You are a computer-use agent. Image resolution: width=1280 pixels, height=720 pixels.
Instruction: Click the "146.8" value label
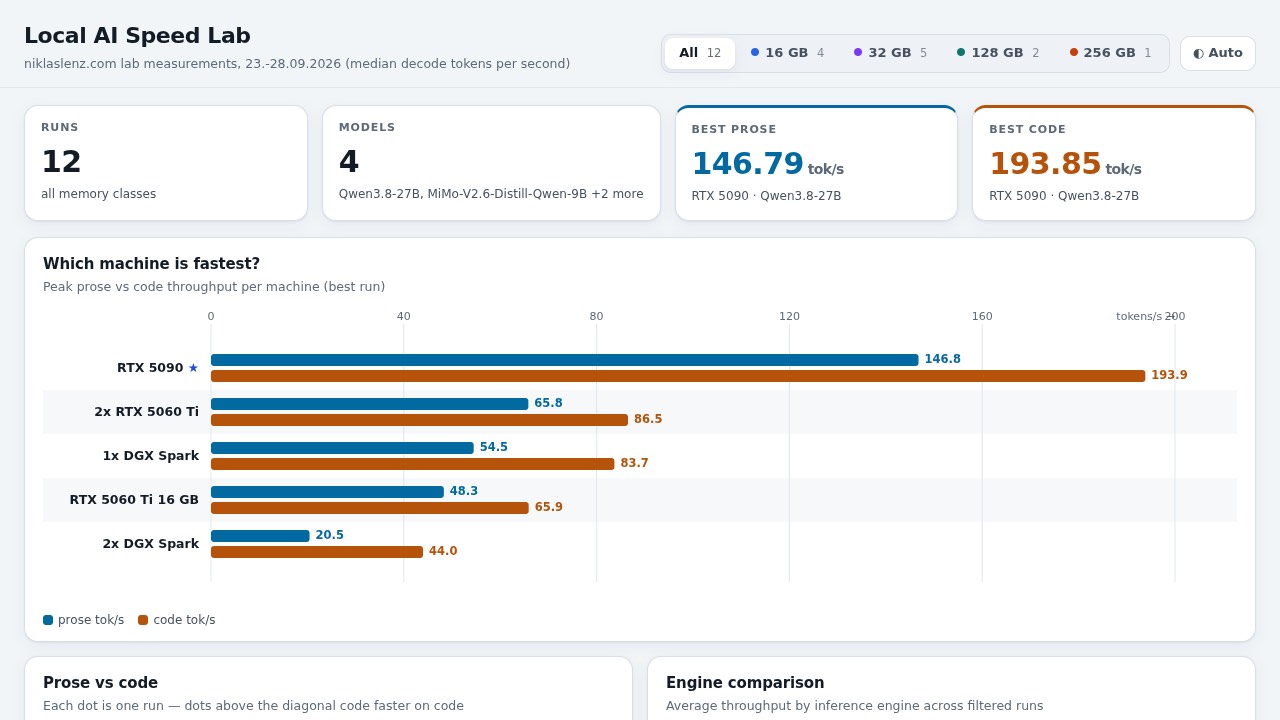click(x=942, y=360)
